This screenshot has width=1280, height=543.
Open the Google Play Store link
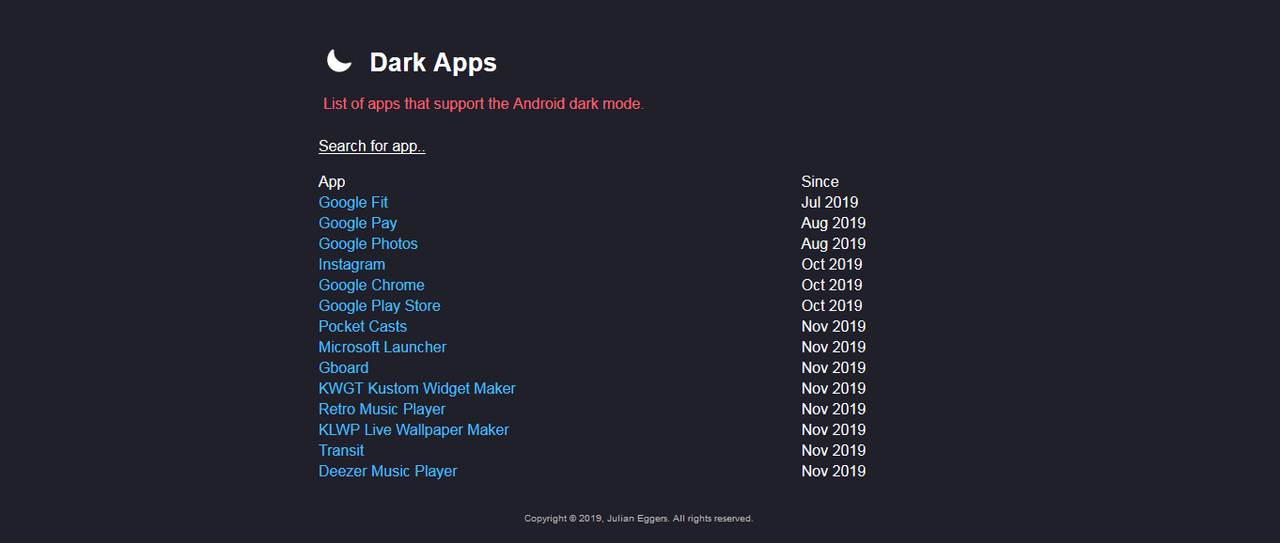pyautogui.click(x=380, y=306)
